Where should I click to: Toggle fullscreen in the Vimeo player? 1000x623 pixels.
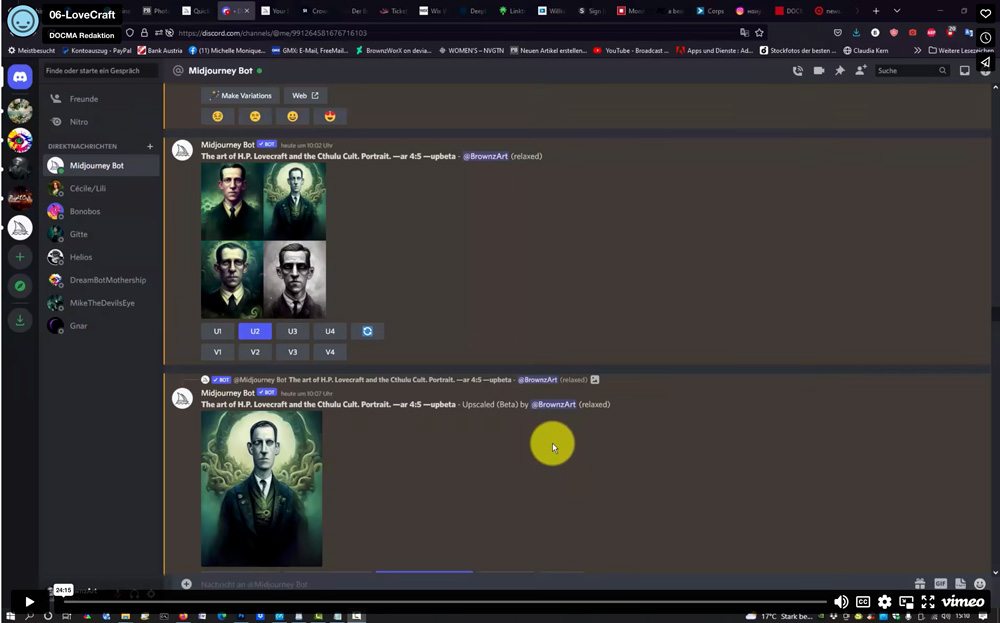(x=928, y=601)
